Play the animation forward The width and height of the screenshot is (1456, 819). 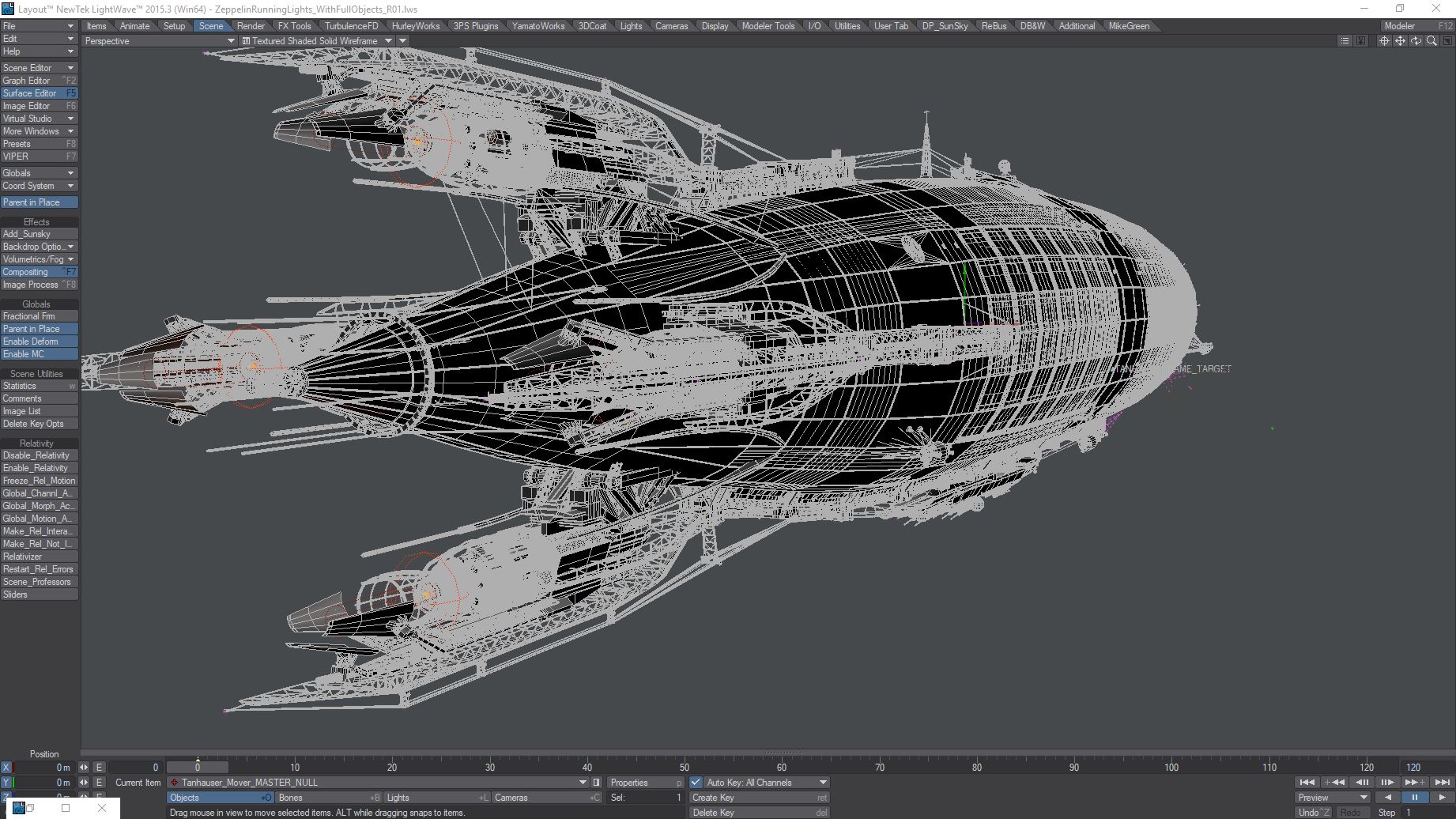click(x=1442, y=798)
